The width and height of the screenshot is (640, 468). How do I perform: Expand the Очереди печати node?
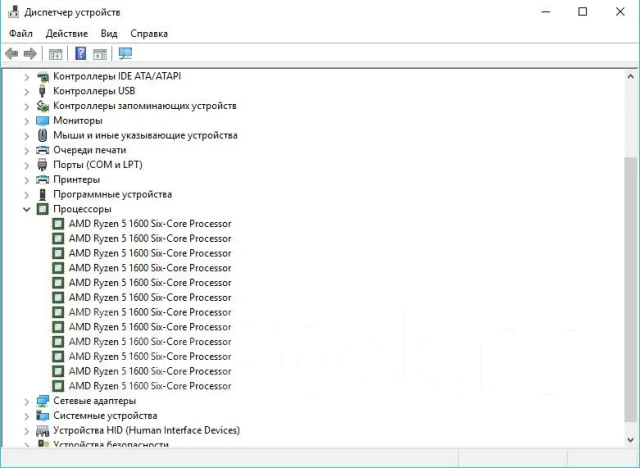[27, 151]
